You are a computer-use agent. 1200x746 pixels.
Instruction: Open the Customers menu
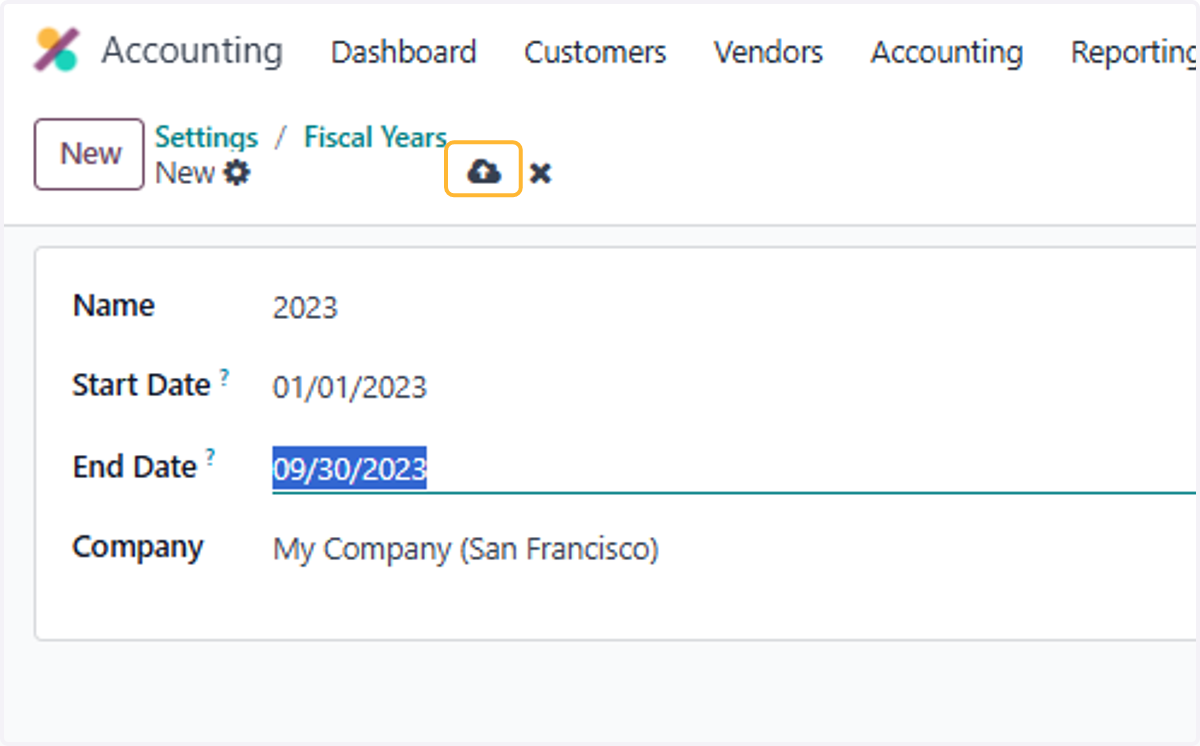(595, 52)
